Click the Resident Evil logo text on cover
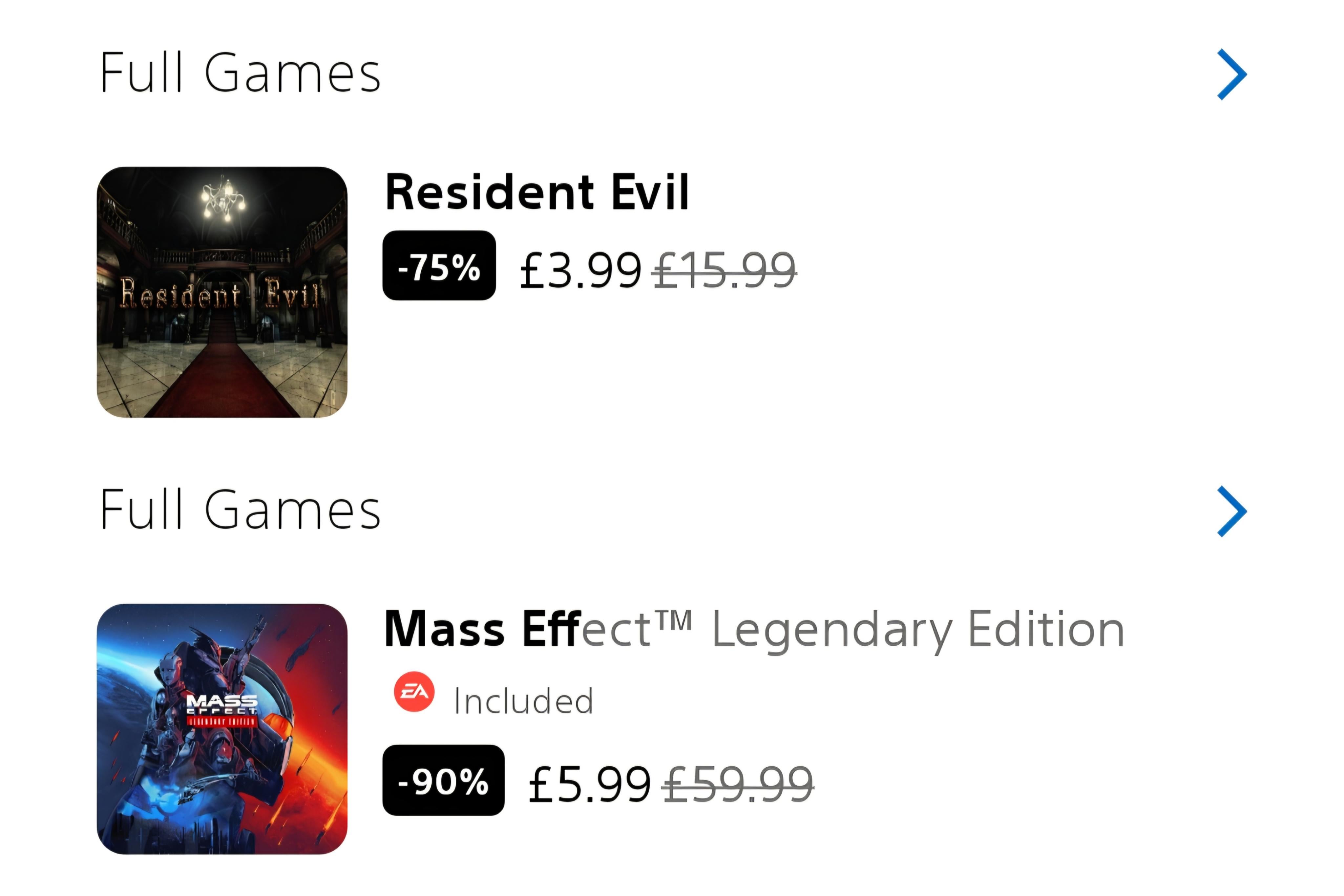 coord(220,293)
